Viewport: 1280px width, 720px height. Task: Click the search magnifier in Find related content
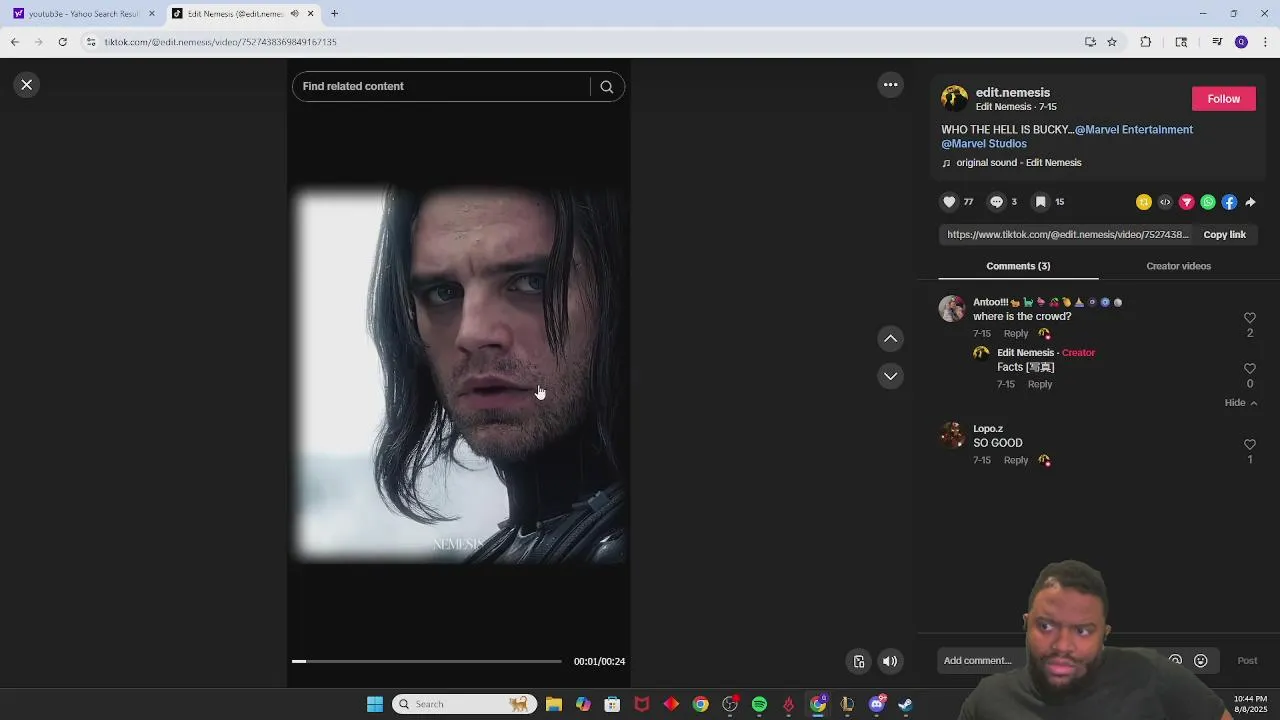tap(606, 87)
